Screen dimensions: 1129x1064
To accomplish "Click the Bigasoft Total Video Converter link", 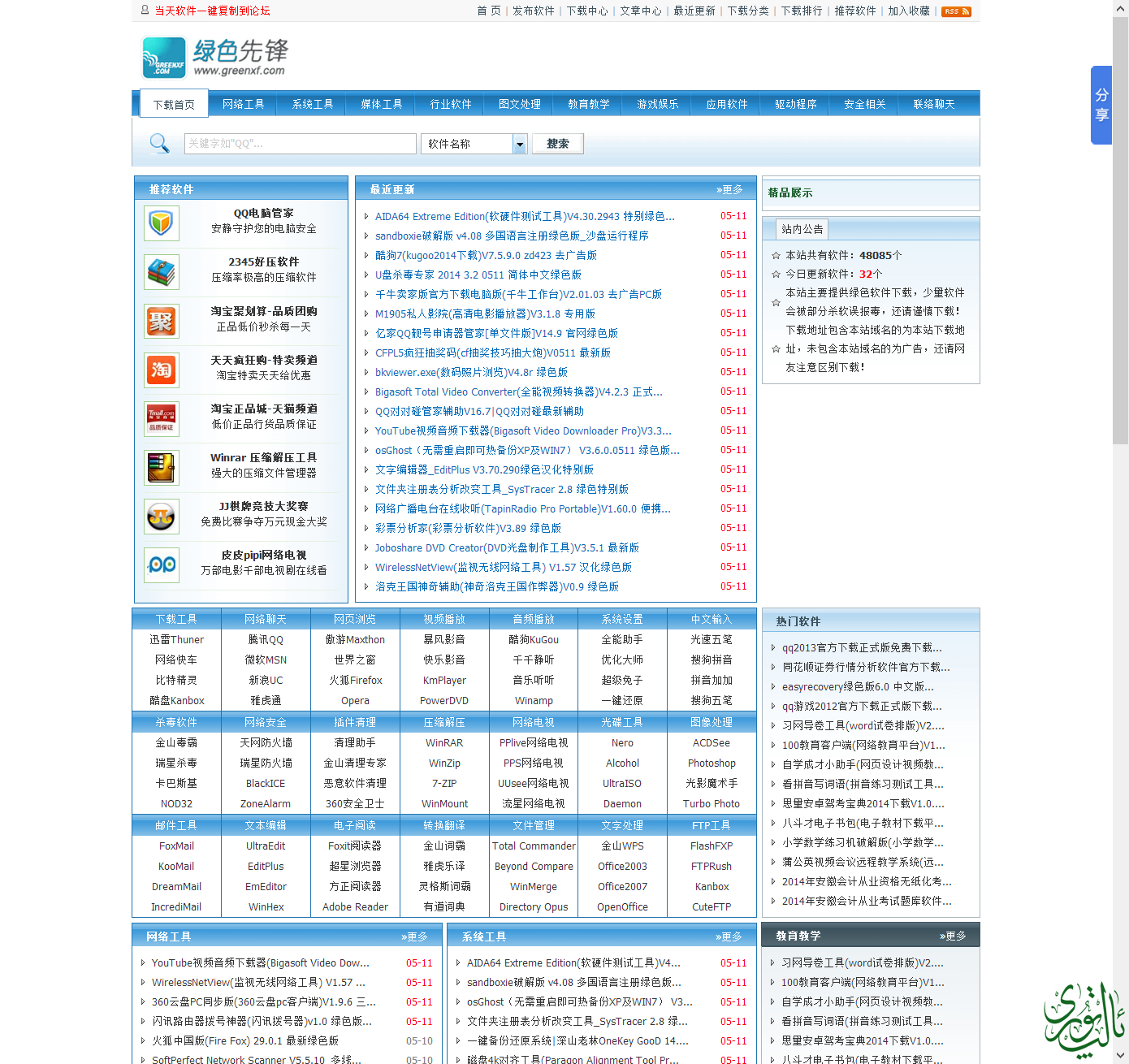I will click(519, 391).
